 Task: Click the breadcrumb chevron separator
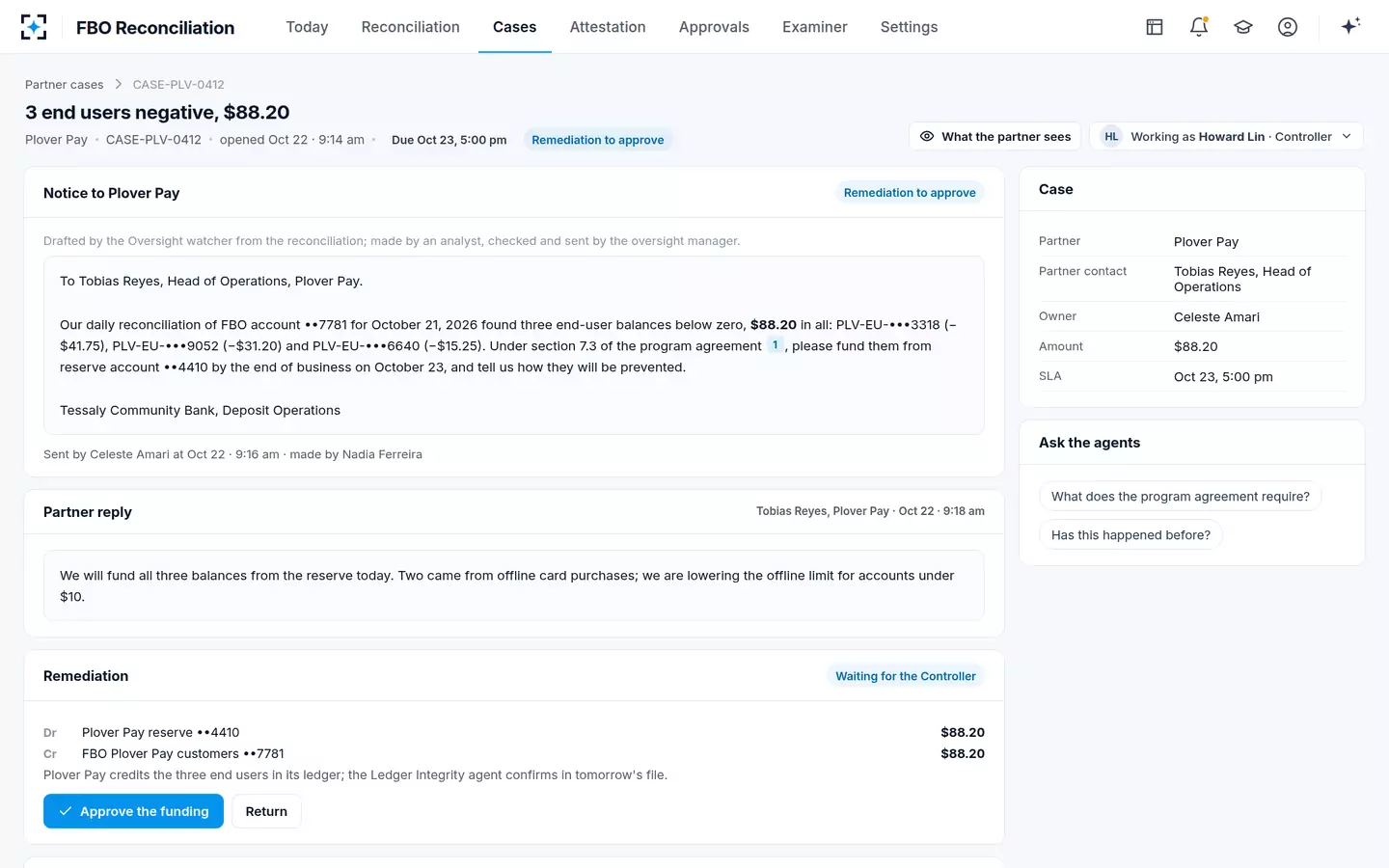pyautogui.click(x=118, y=85)
